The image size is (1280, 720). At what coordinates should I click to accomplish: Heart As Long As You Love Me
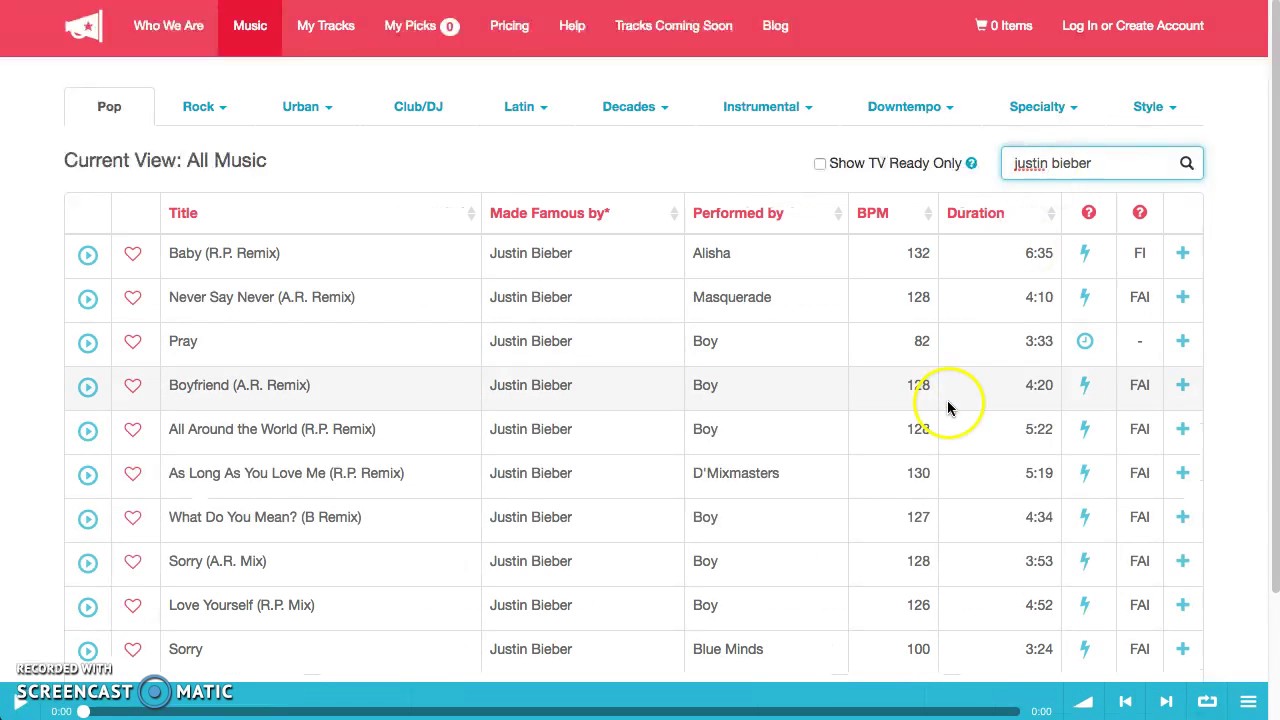[133, 474]
